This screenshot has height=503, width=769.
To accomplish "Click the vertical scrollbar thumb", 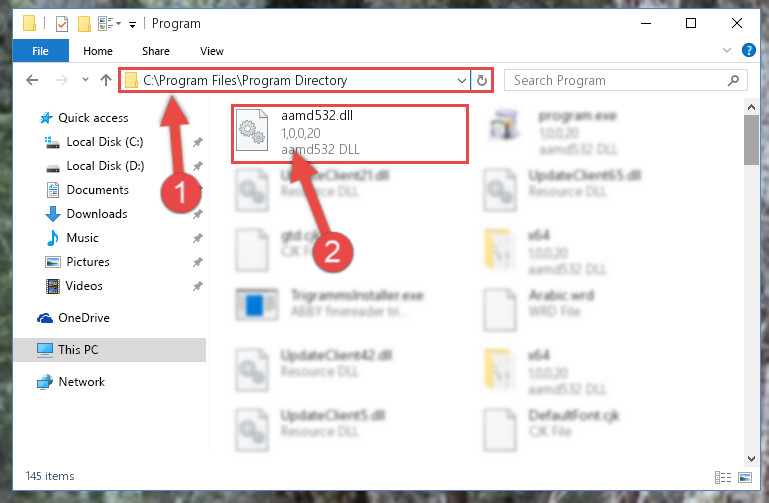I will pyautogui.click(x=751, y=140).
